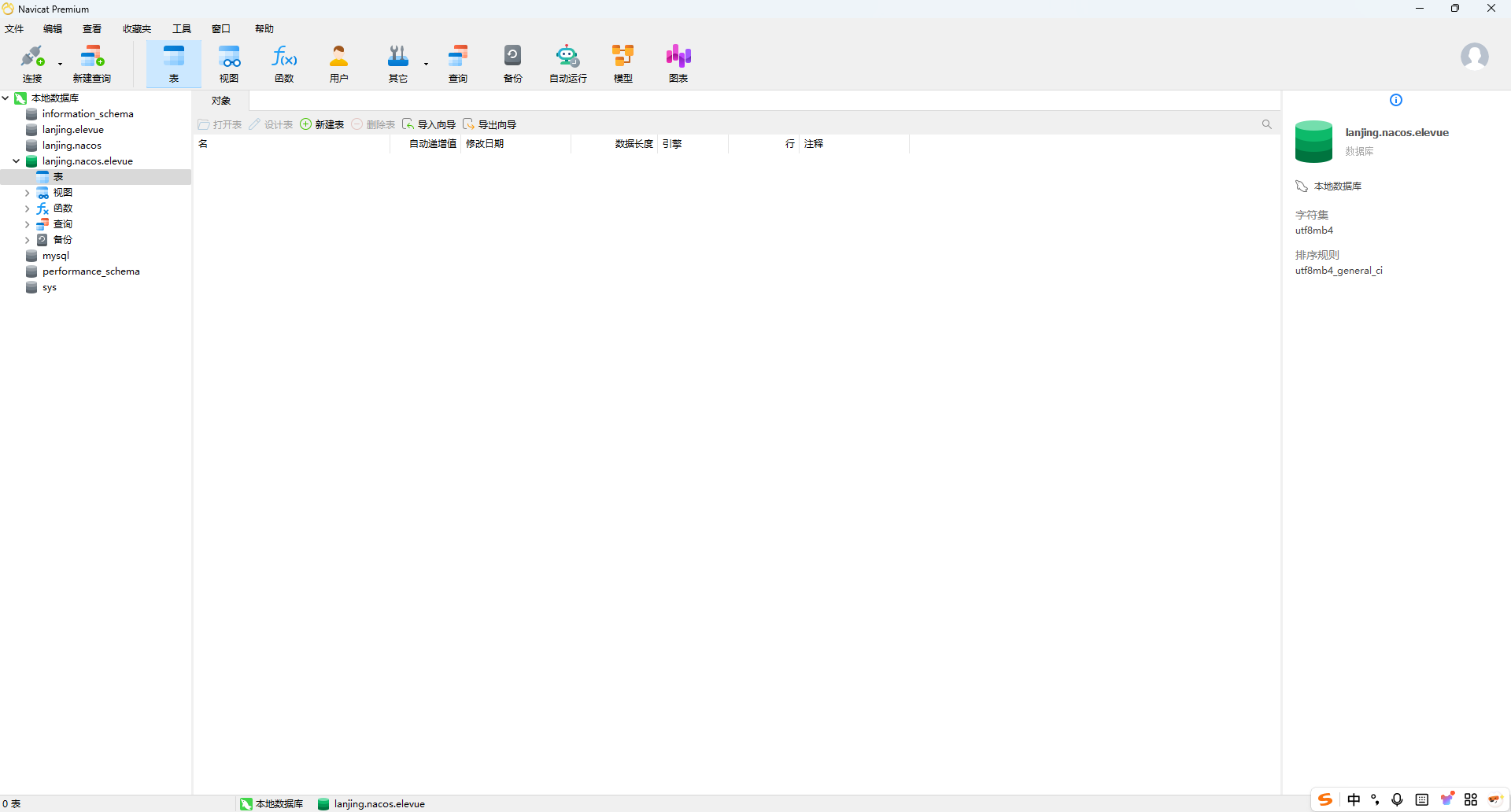The image size is (1511, 812).
Task: Click the IME skin shirt icon
Action: point(1446,799)
